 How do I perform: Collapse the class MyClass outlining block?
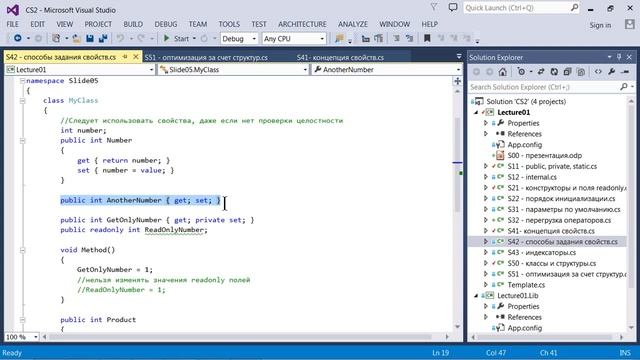[x=22, y=100]
